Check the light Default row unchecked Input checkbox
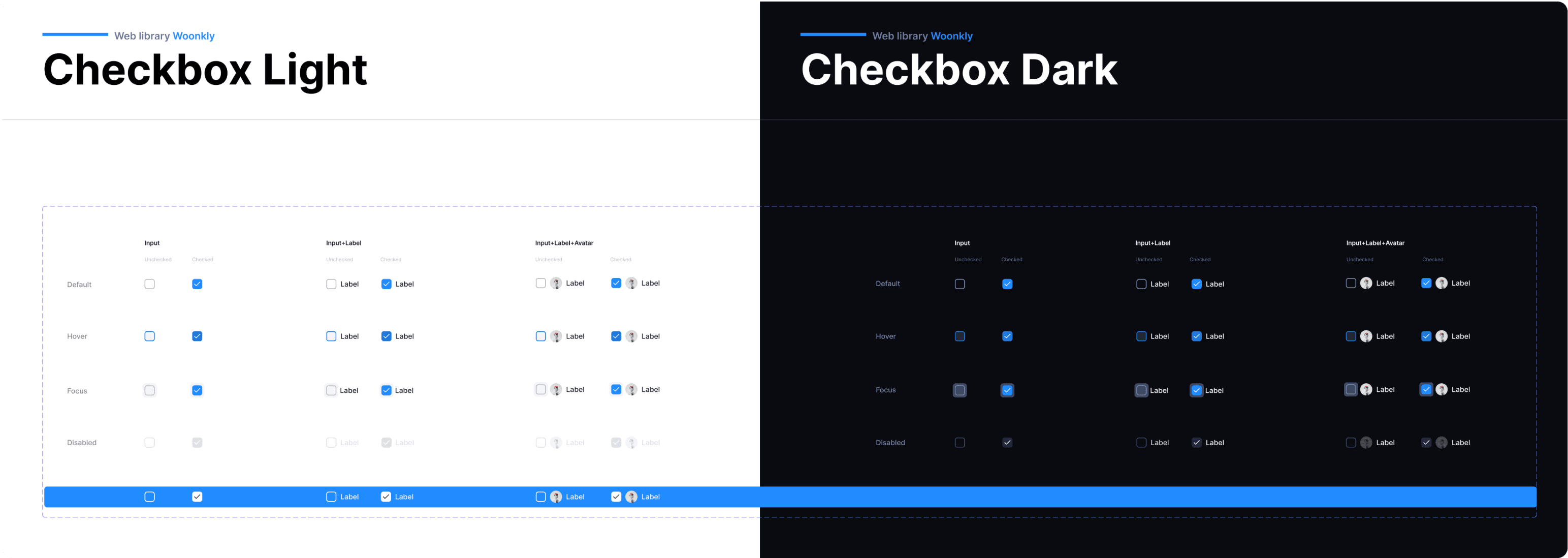This screenshot has width=1568, height=558. 150,284
